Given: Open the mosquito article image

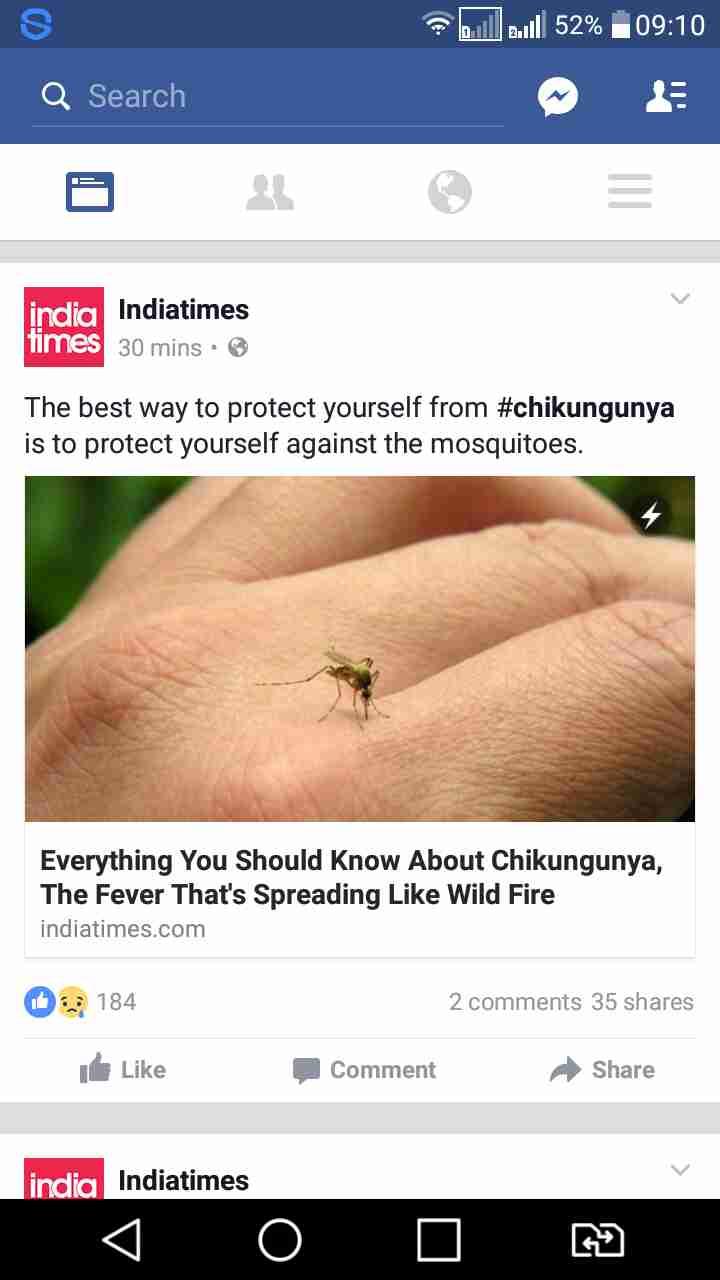Looking at the screenshot, I should (360, 649).
